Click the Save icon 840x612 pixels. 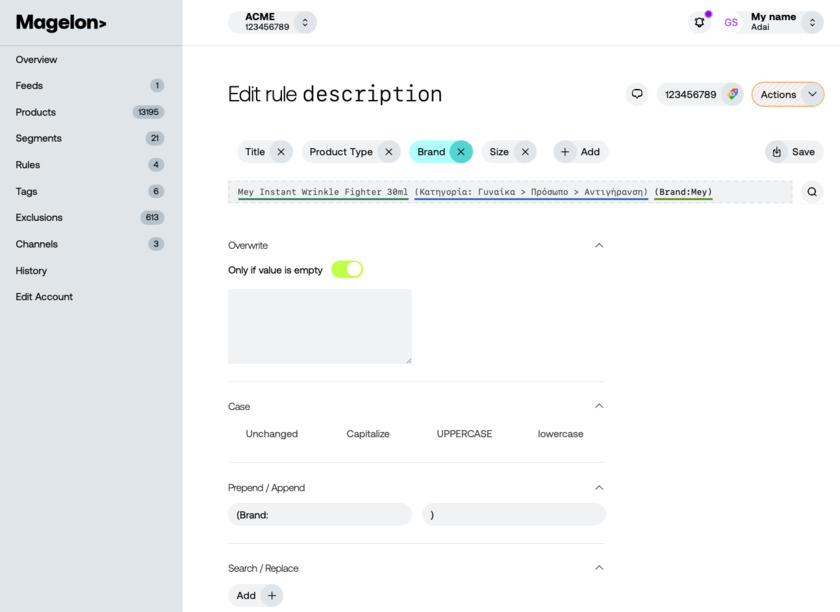[x=777, y=152]
